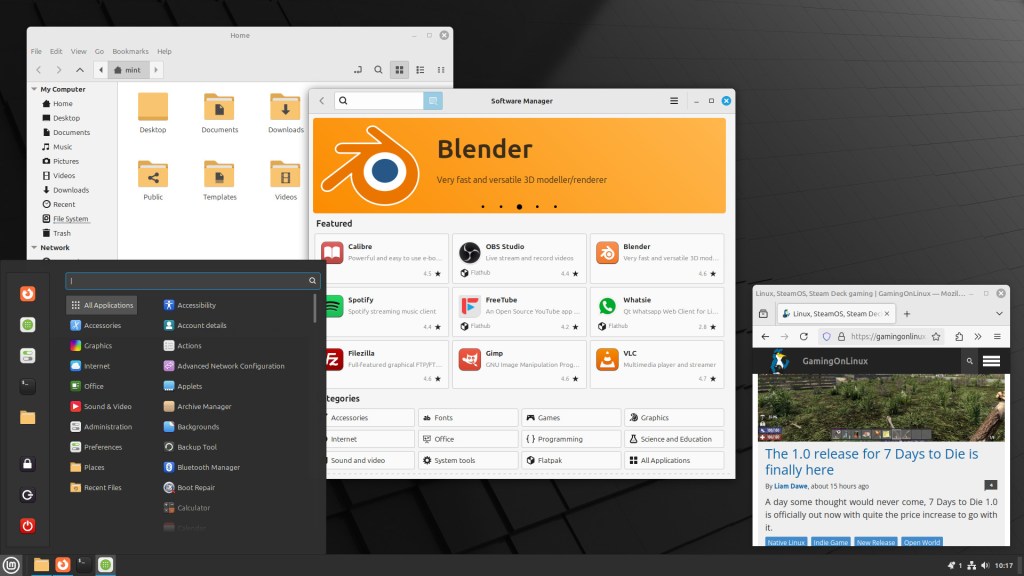
Task: Open the Software Manager hamburger menu
Action: click(674, 101)
